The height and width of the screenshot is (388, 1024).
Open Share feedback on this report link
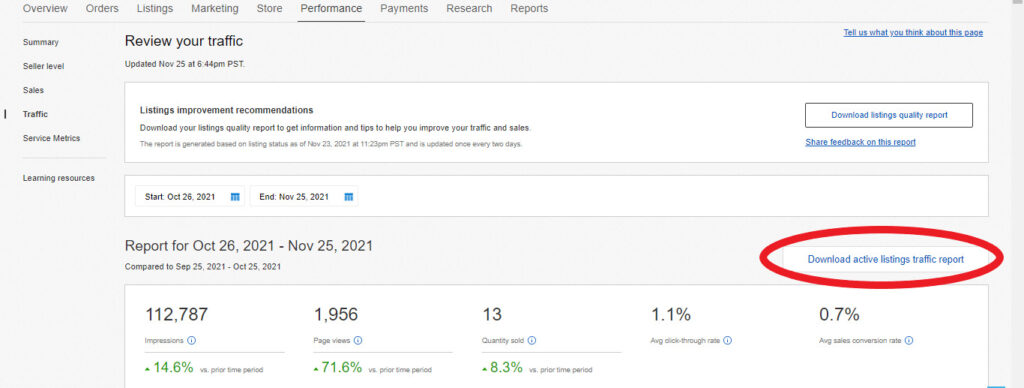coord(860,142)
